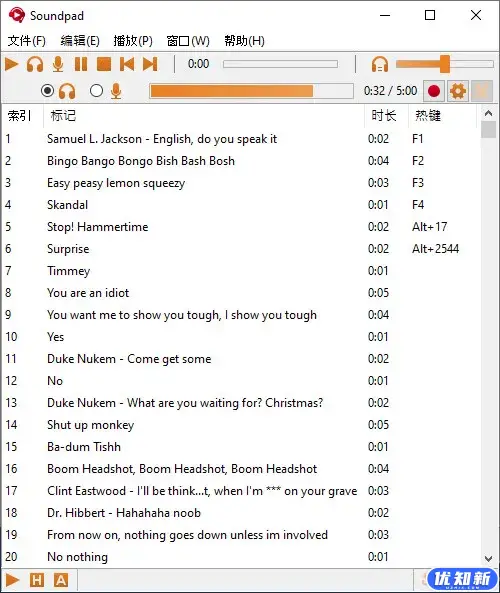Skip to next sound icon

[150, 64]
